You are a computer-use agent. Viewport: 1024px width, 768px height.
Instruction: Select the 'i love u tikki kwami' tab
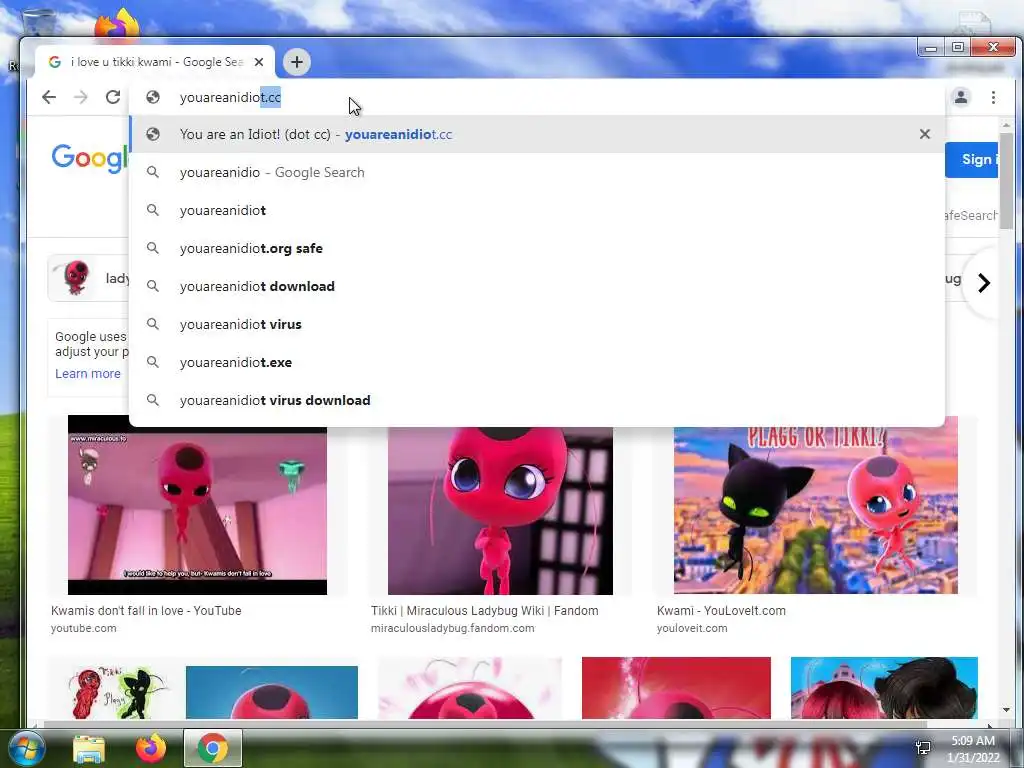[155, 62]
